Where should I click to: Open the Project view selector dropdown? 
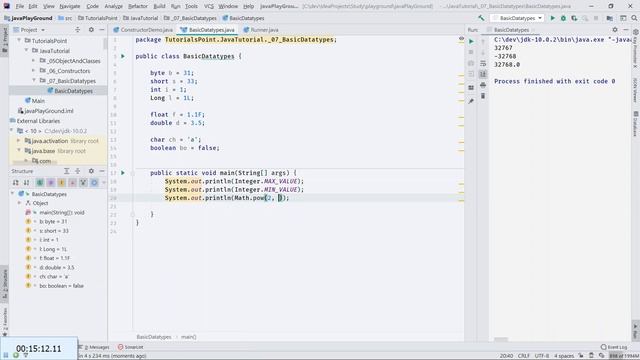point(29,30)
